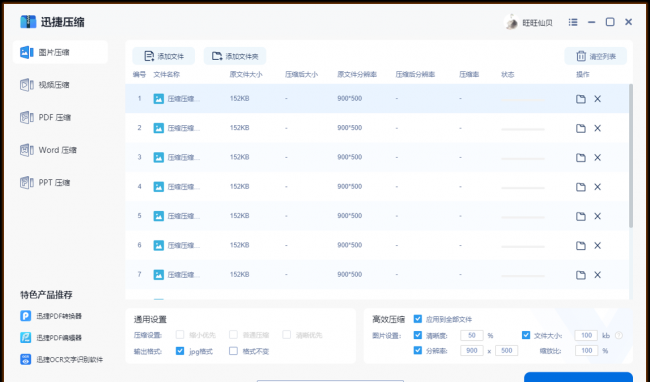This screenshot has height=382, width=650.
Task: Toggle 分辨率 checkbox
Action: (x=418, y=351)
